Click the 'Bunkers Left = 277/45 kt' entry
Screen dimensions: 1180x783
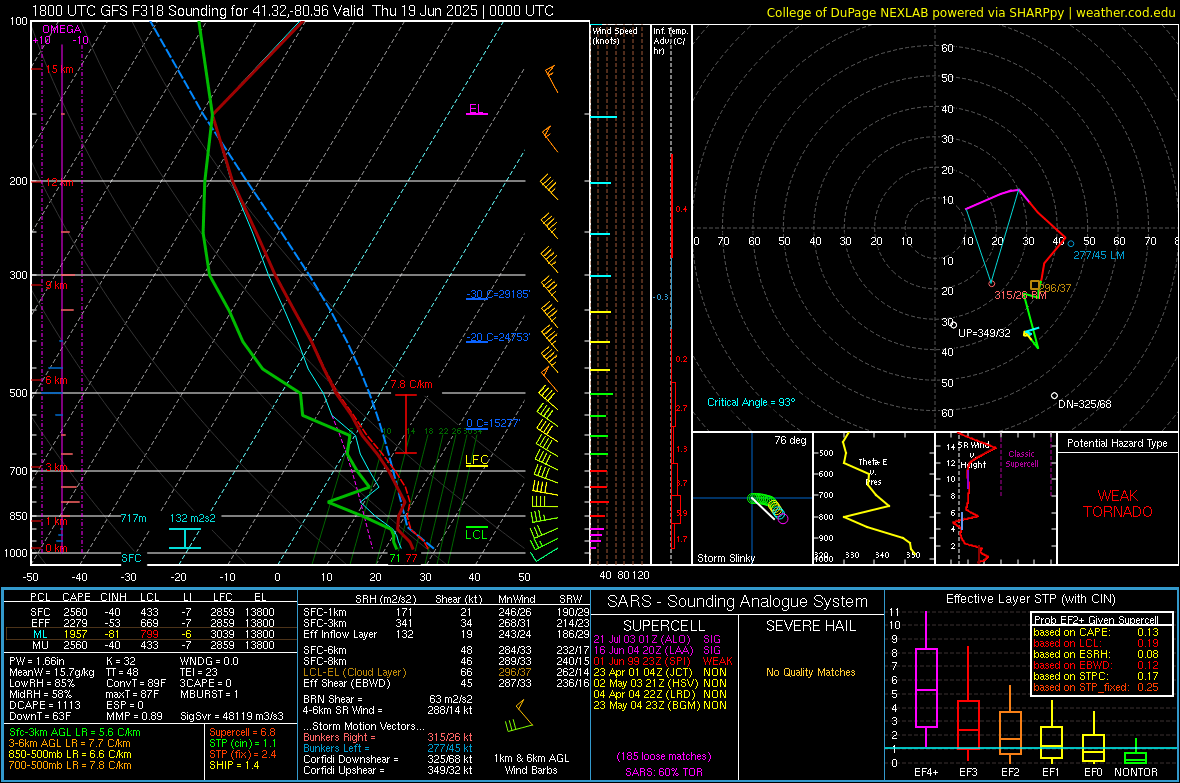(x=388, y=748)
